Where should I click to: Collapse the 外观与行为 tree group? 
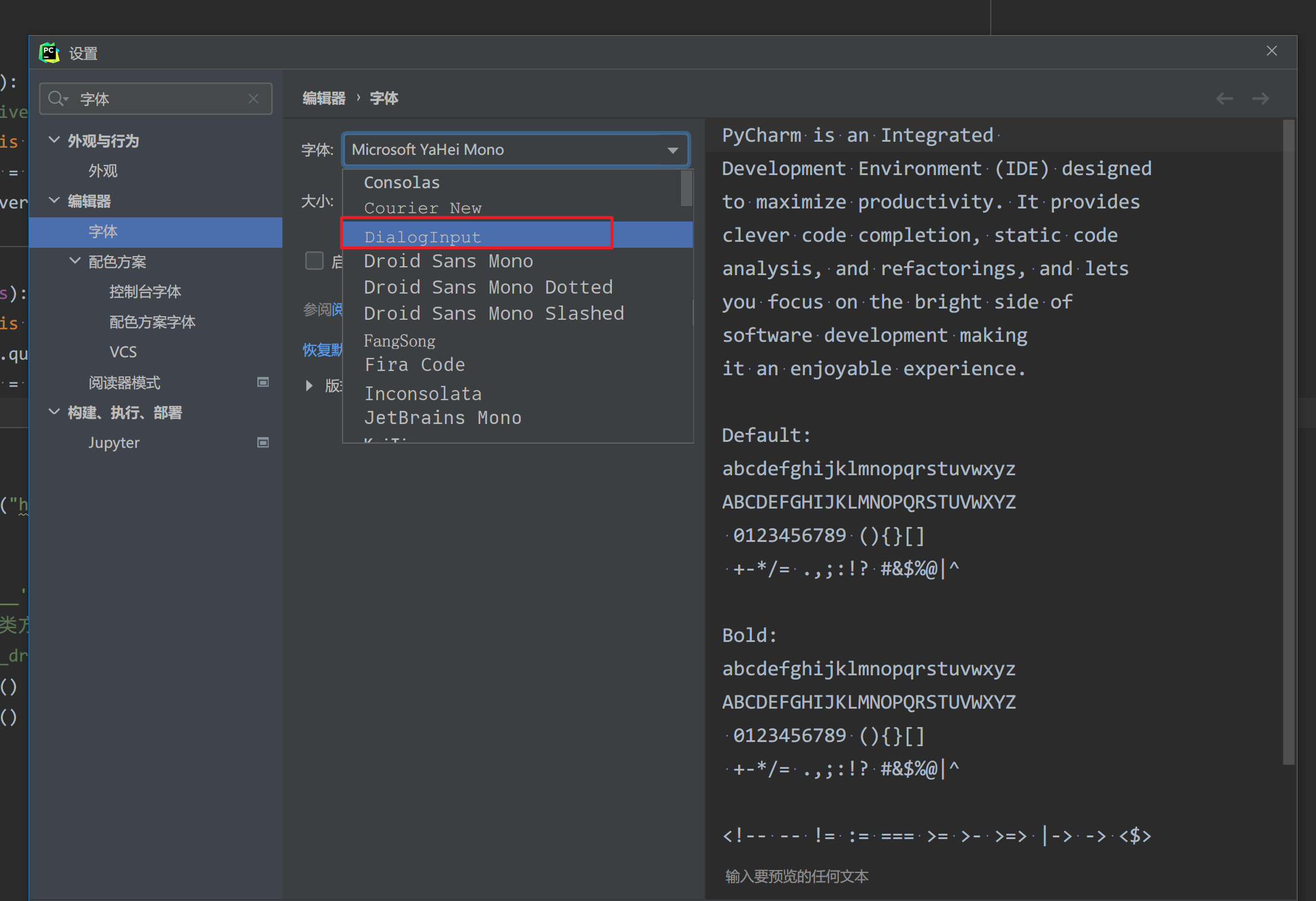54,140
